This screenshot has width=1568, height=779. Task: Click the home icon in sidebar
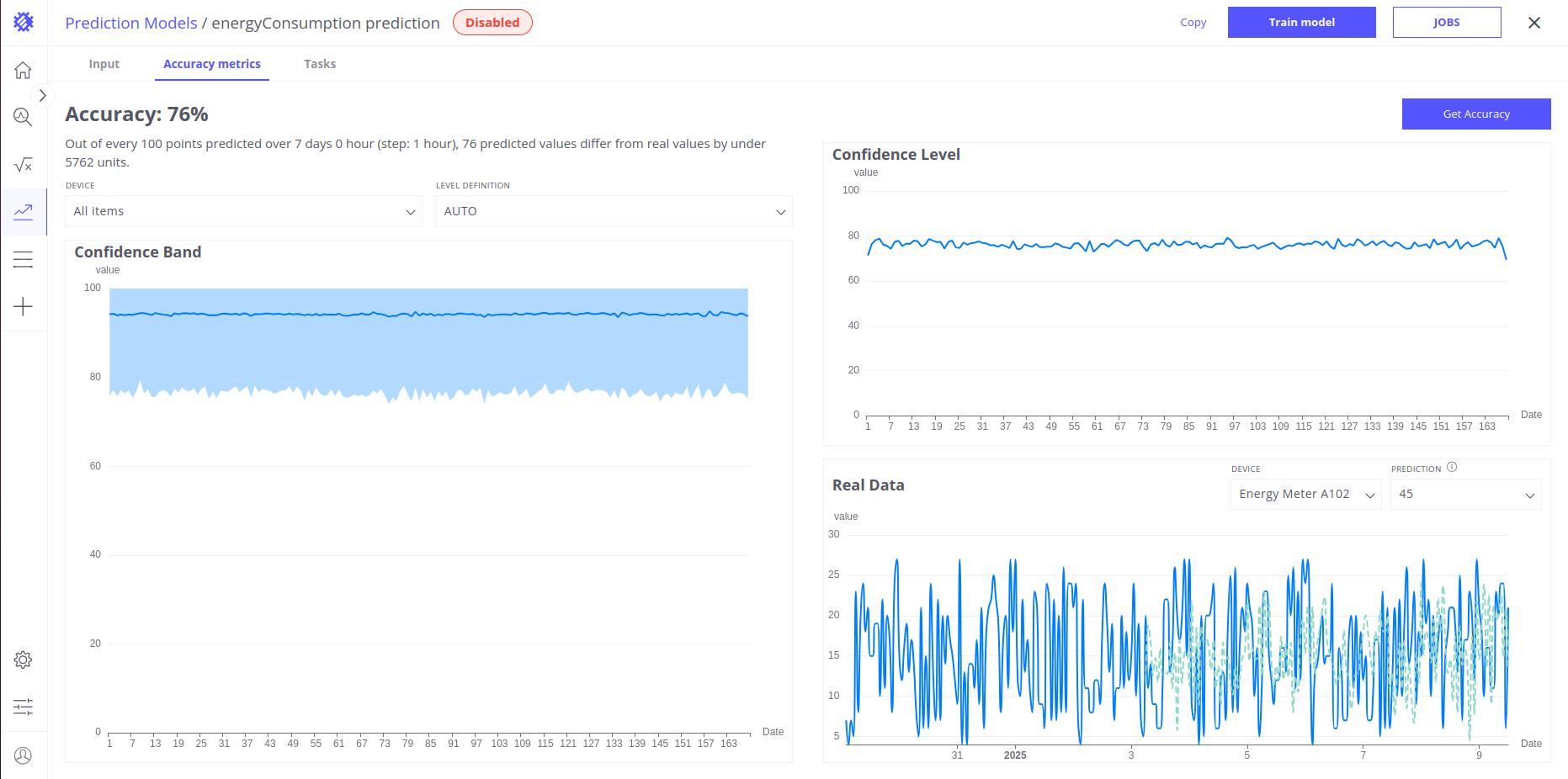pos(23,71)
